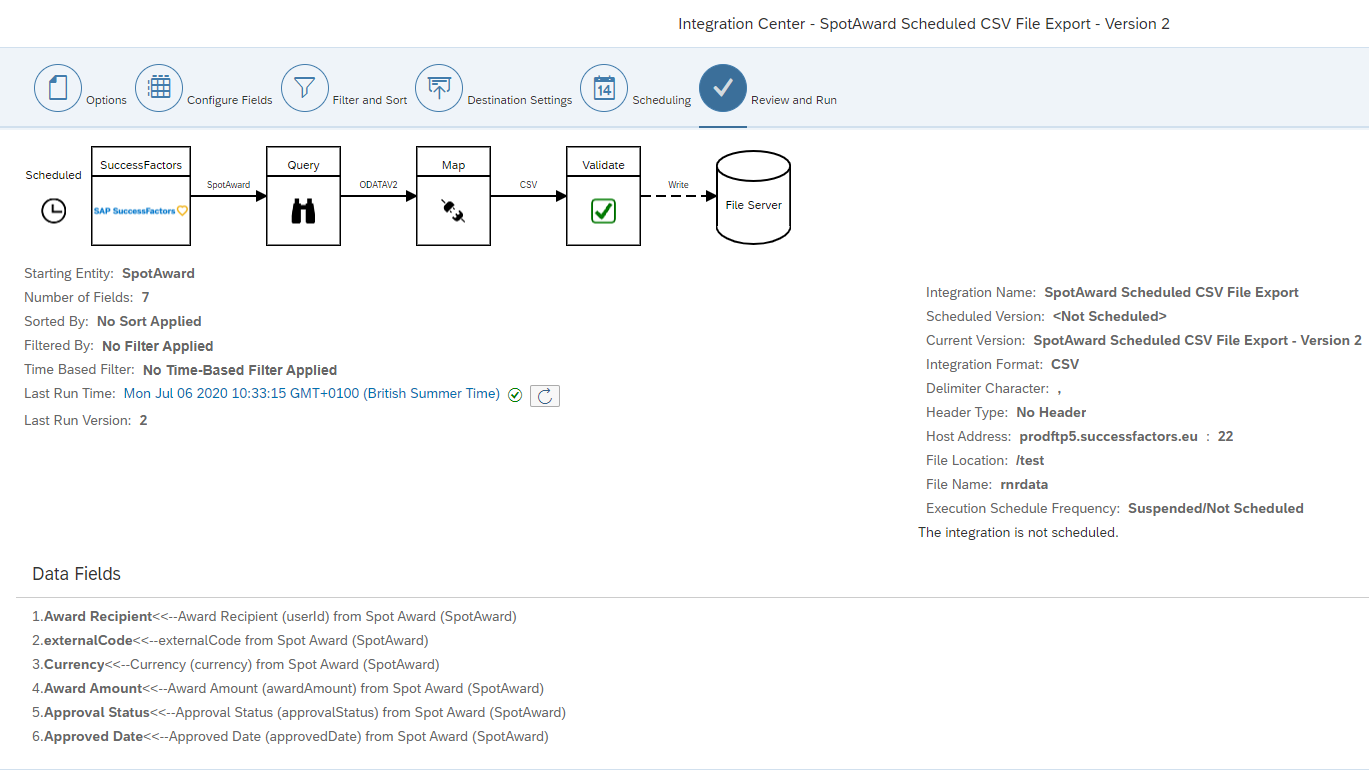Click the last run success status icon
1369x770 pixels.
point(515,395)
